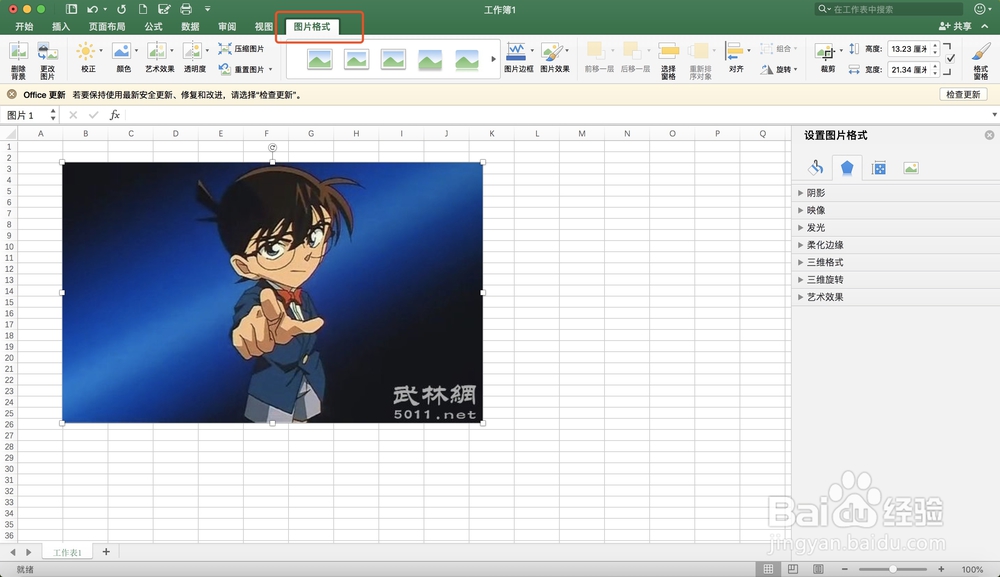Open the 审阅 (Review) tab

[227, 26]
